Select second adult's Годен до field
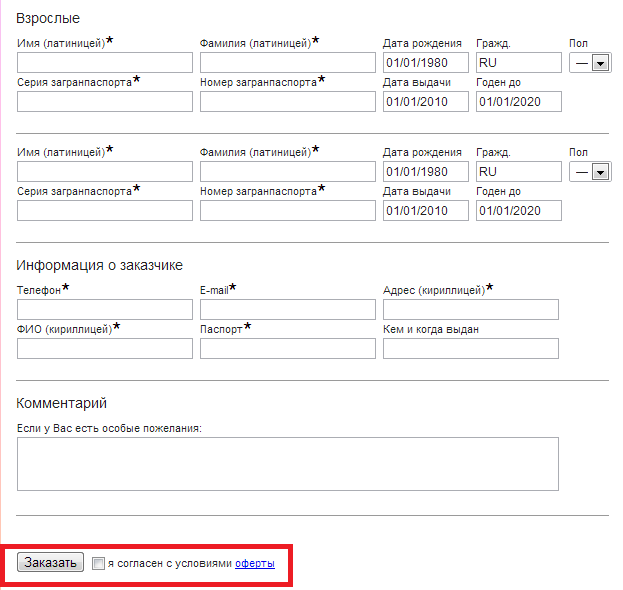 [x=519, y=211]
